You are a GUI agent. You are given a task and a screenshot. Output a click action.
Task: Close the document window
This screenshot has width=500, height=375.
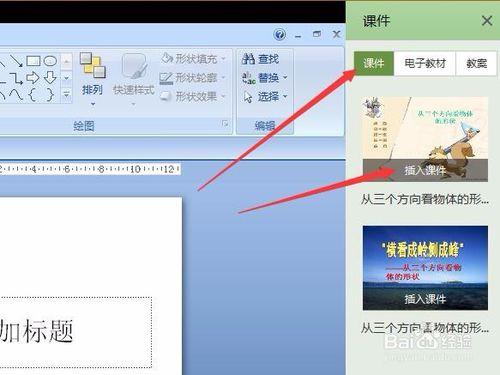point(337,34)
